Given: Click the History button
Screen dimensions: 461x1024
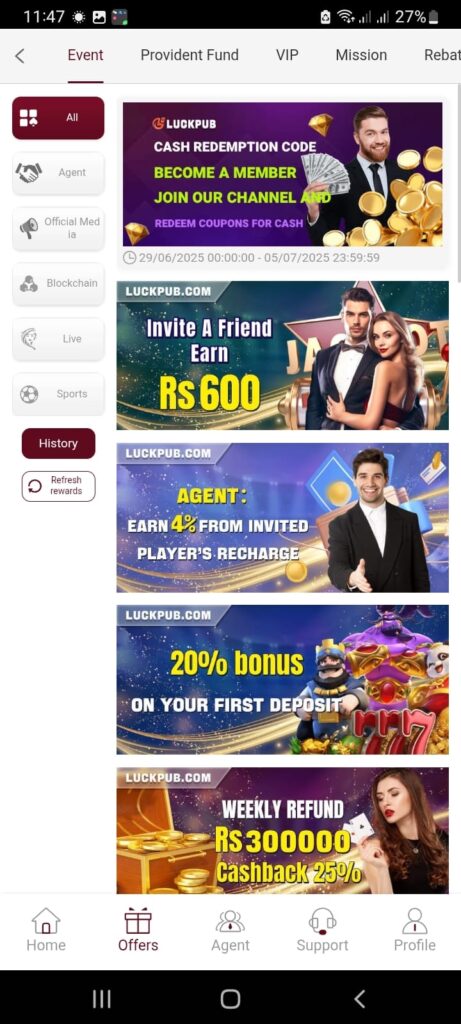Looking at the screenshot, I should 58,443.
